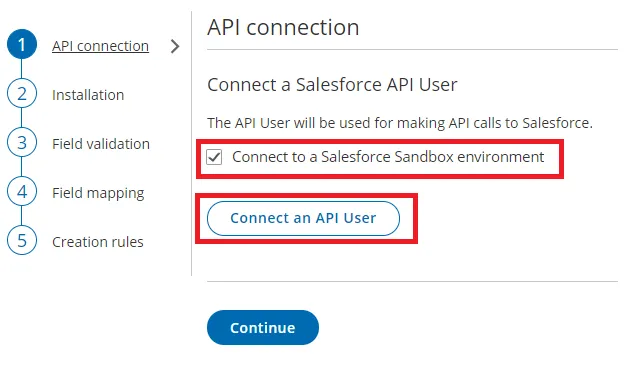Screen dimensions: 632x374
Task: Jump to the step 3 circle icon
Action: (22, 142)
